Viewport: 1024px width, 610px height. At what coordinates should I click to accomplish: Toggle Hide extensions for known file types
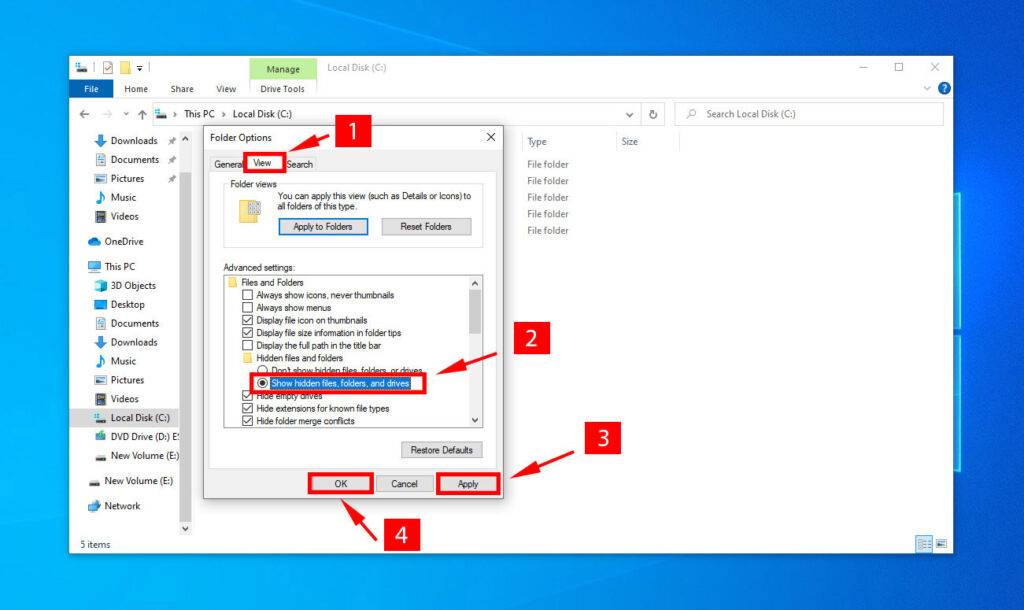(x=248, y=408)
